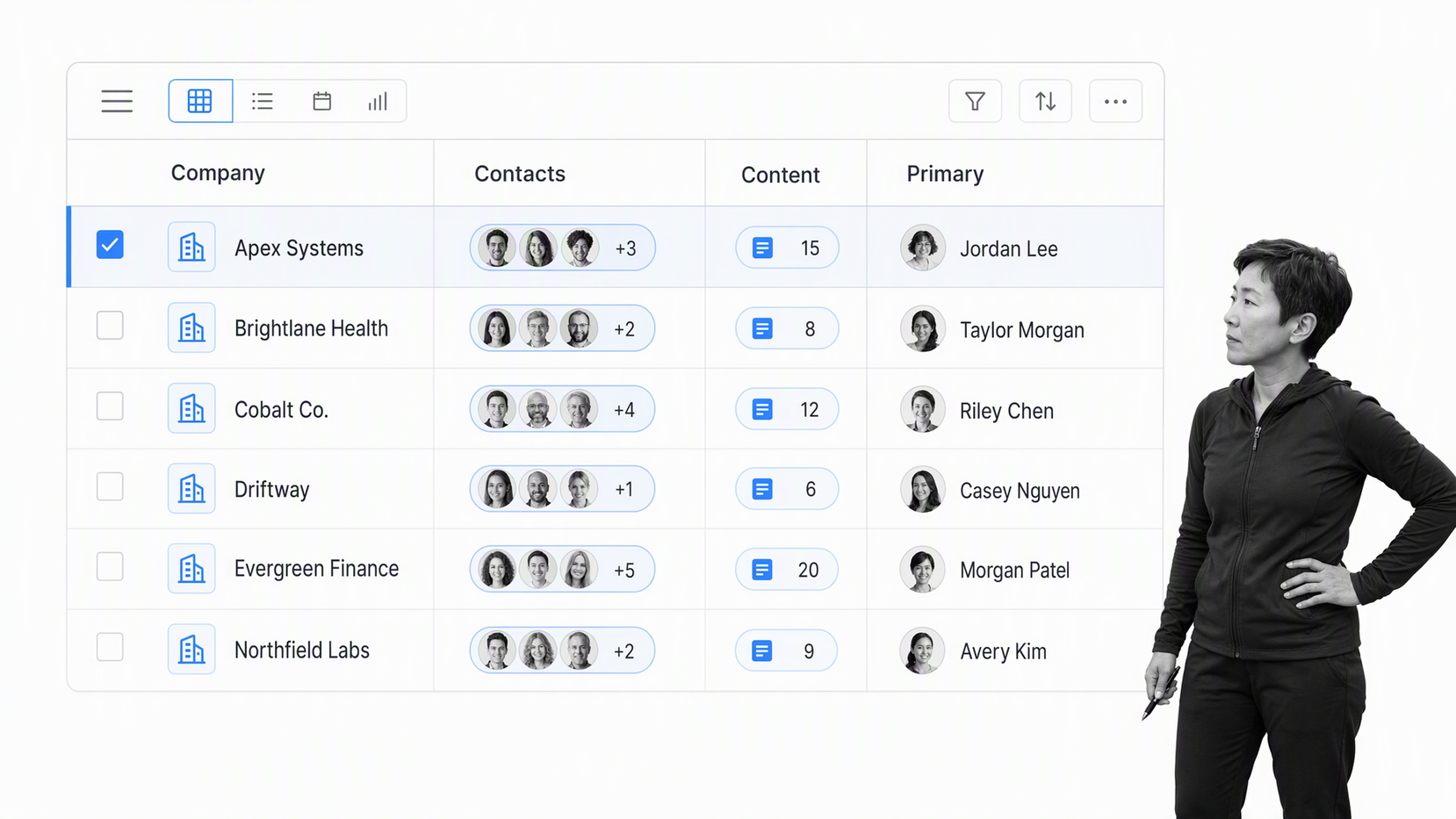Select the Brightlane Health company name

(x=311, y=328)
